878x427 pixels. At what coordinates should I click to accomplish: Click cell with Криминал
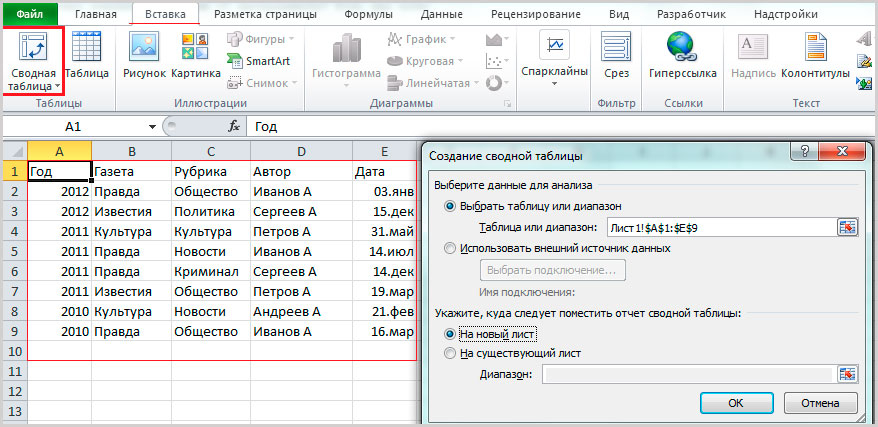pos(211,271)
